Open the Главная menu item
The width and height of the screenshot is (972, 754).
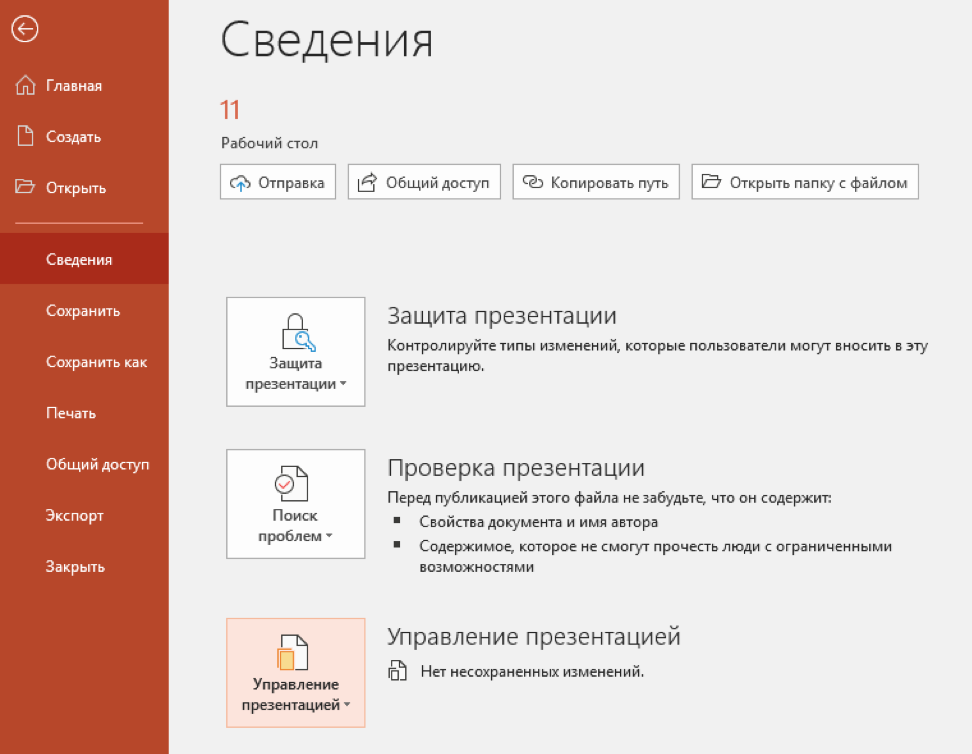84,85
